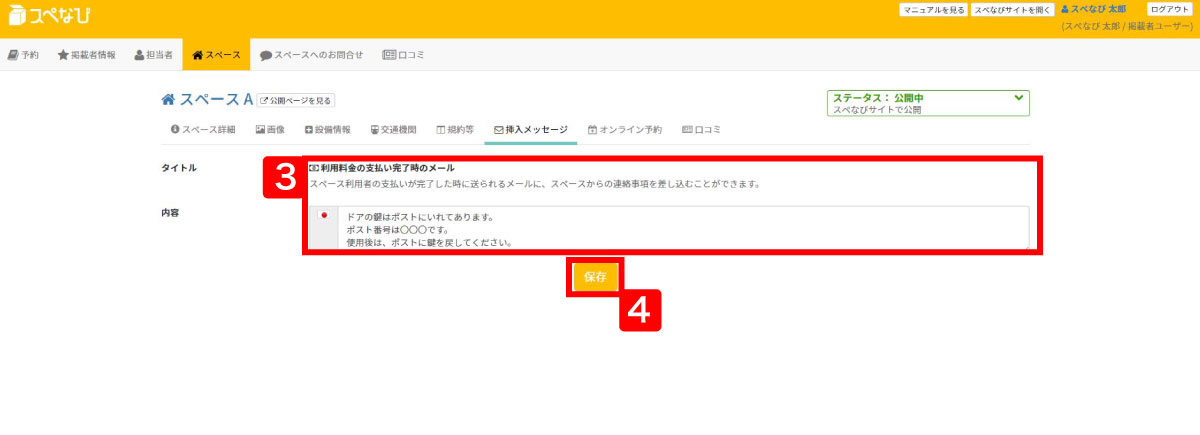Click the ログアウト button
Screen dimensions: 1200x435
[1169, 9]
